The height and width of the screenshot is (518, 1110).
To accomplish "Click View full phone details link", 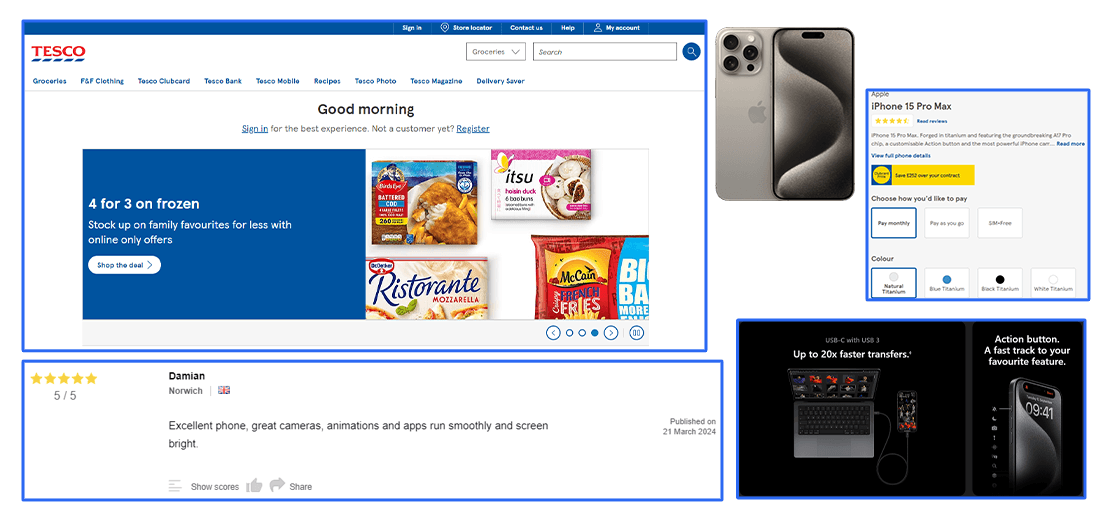I will pyautogui.click(x=900, y=156).
